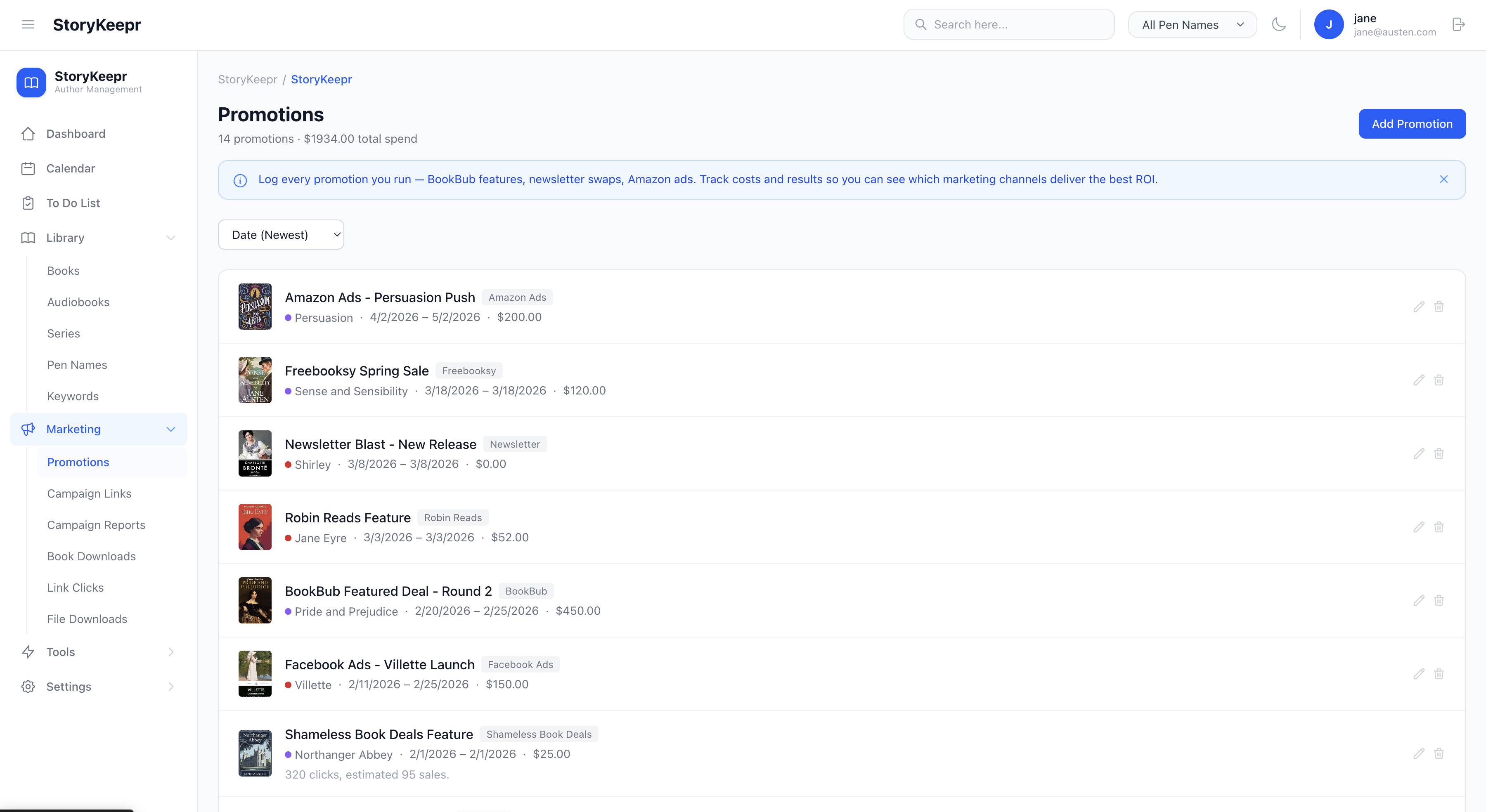Delete Freebooksy Spring Sale promotion
Viewport: 1486px width, 812px height.
pyautogui.click(x=1439, y=380)
